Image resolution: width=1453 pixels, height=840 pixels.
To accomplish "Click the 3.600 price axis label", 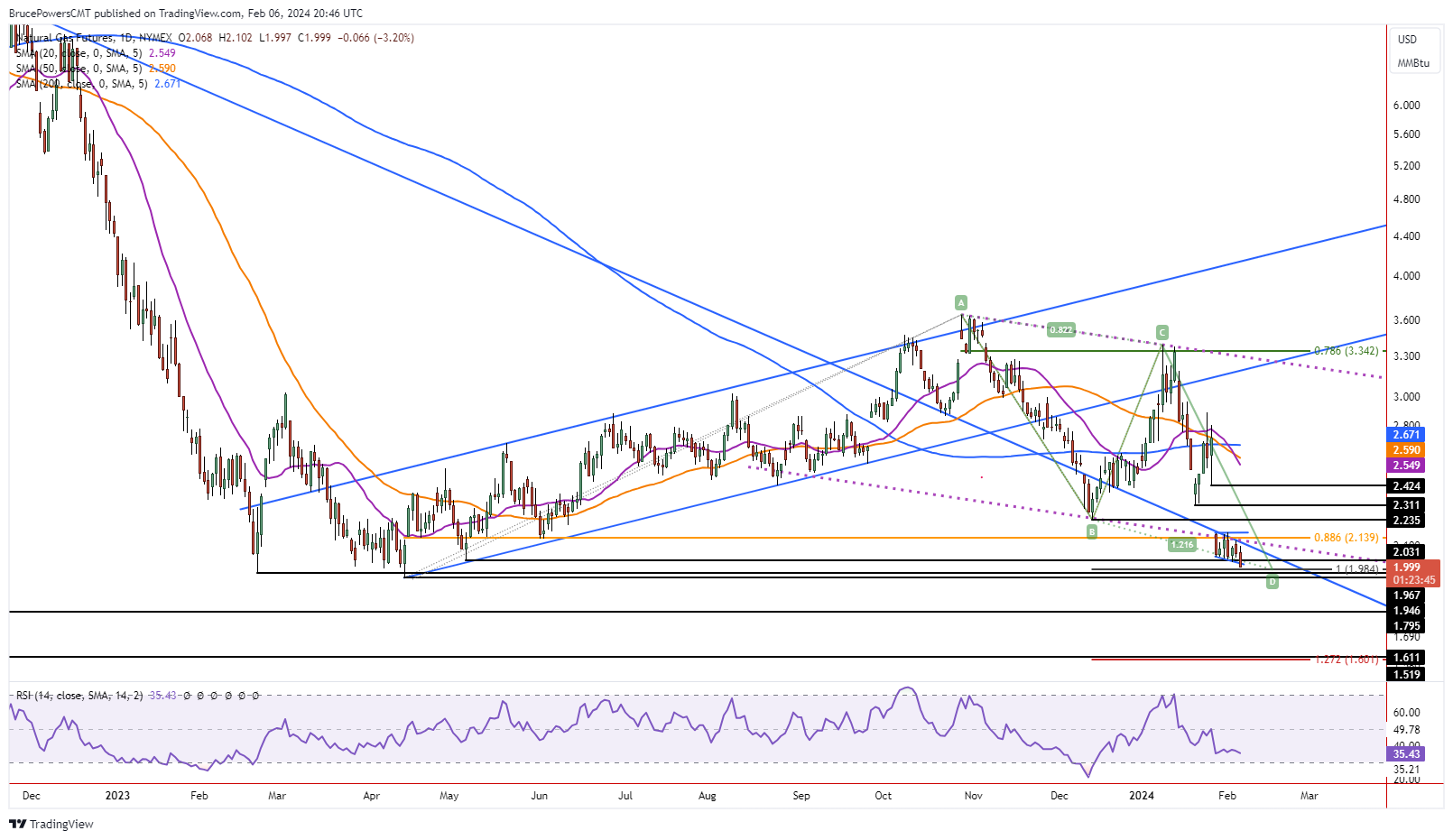I will tap(1406, 320).
